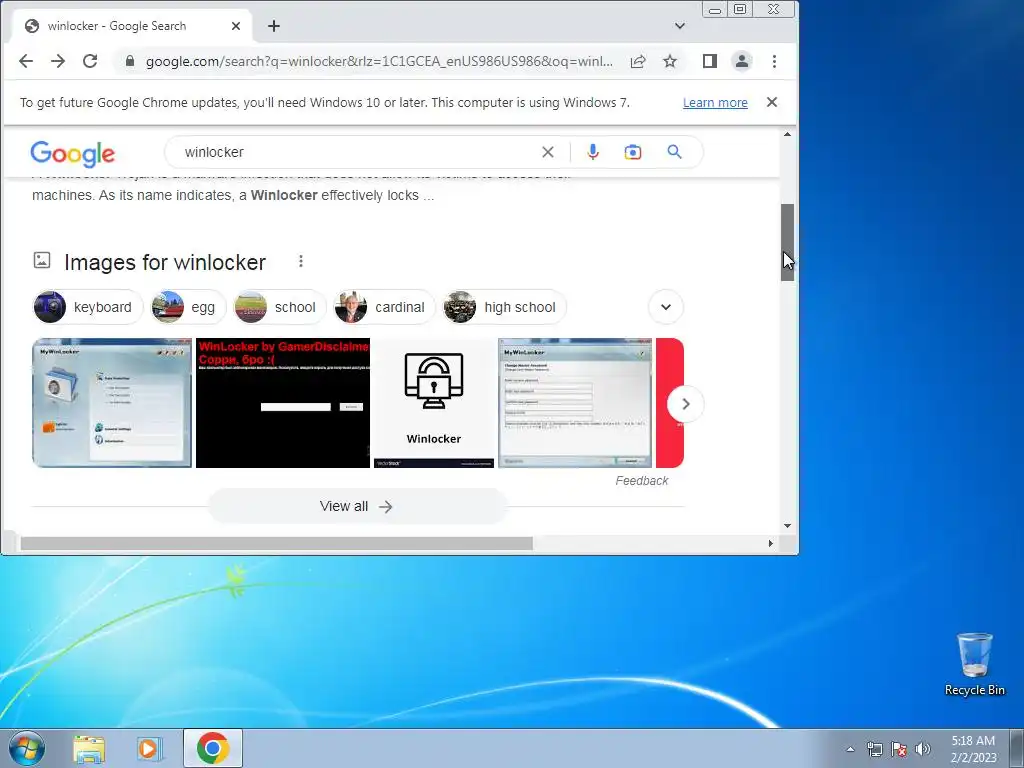Share this page icon in address bar
Viewport: 1024px width, 768px height.
pyautogui.click(x=638, y=61)
